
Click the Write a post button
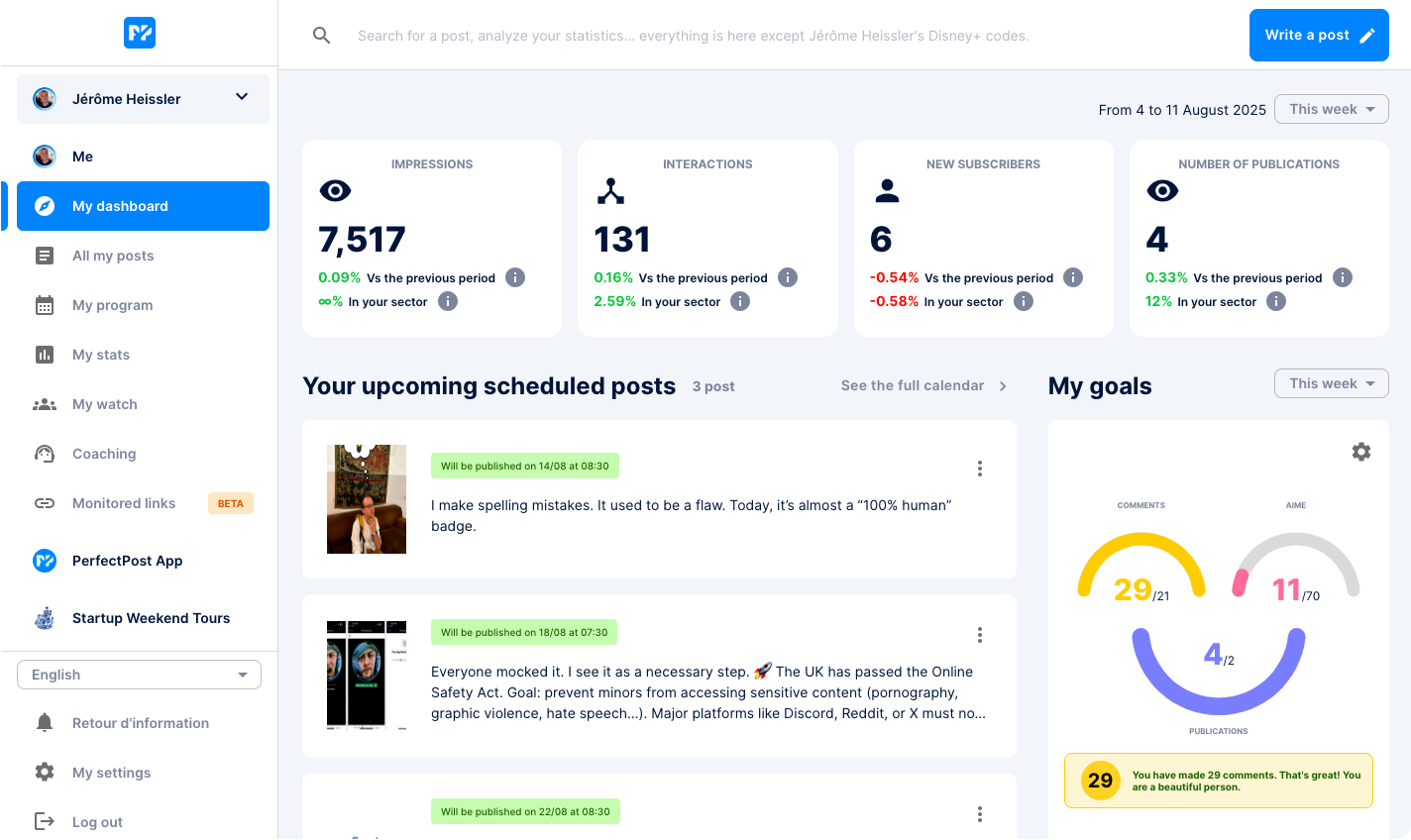point(1319,35)
